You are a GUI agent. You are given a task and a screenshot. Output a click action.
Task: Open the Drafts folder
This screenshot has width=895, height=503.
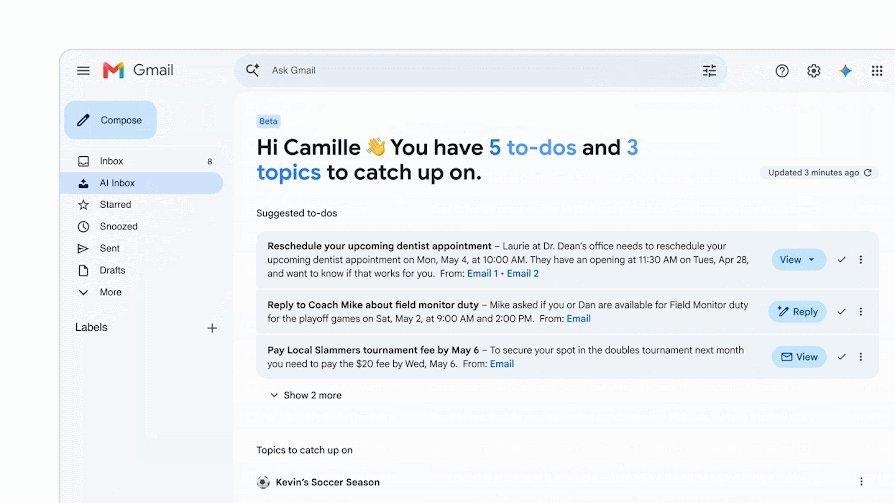coord(143,270)
